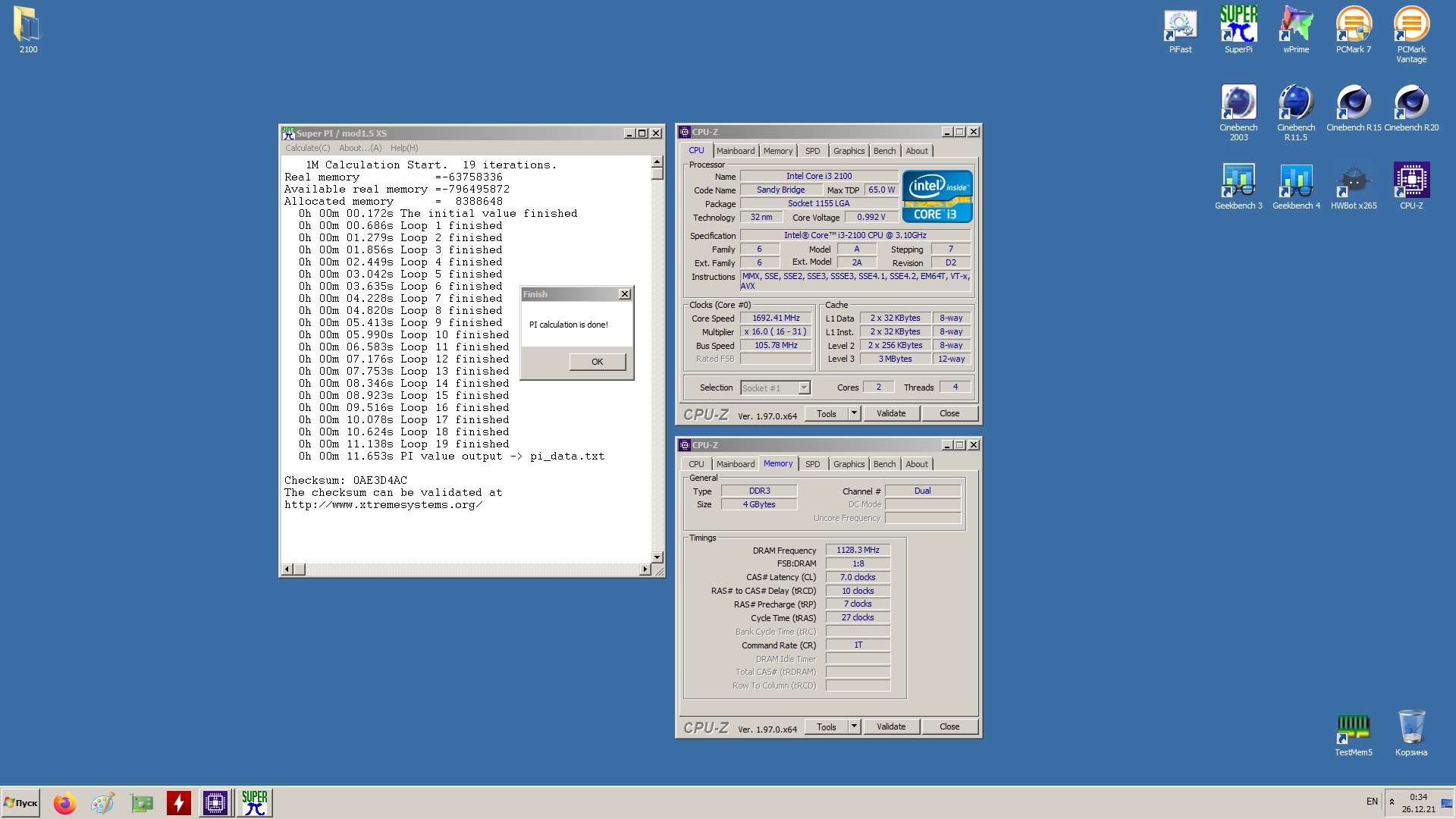
Task: Open SuperPi desktop shortcut
Action: (x=1238, y=30)
